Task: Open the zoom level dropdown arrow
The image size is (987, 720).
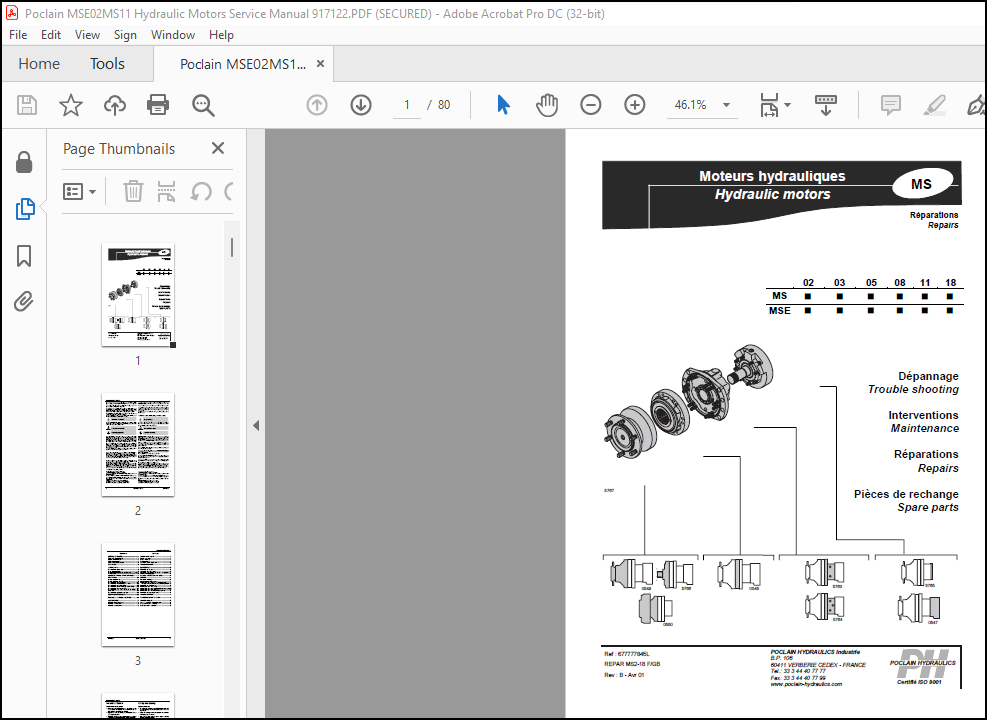Action: point(726,105)
